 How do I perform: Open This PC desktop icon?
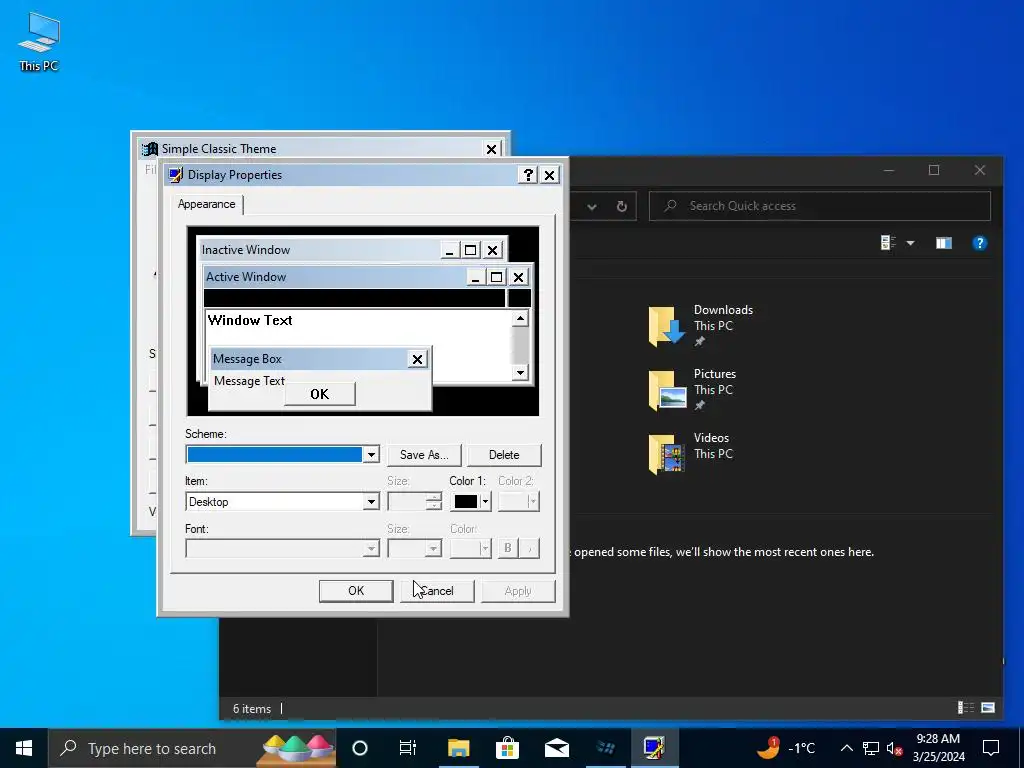[39, 41]
